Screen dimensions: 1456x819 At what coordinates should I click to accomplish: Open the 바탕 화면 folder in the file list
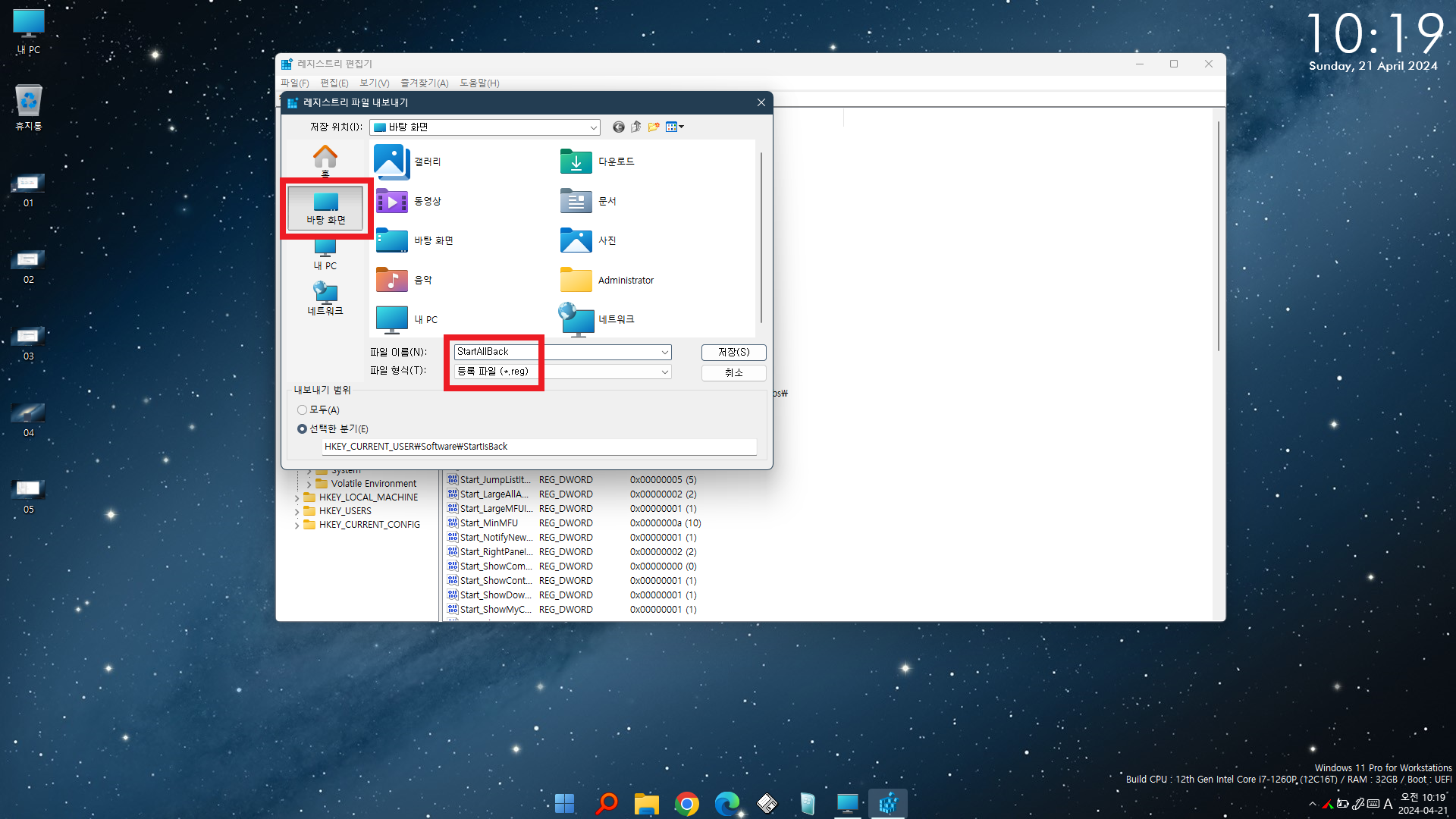(414, 240)
